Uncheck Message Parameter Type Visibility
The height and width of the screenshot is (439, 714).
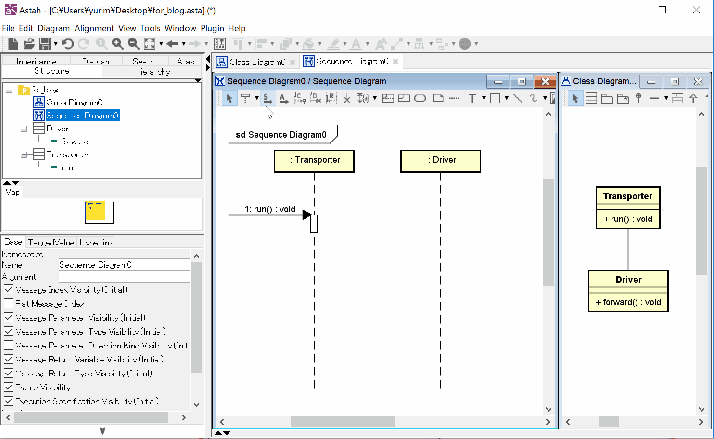coord(9,331)
